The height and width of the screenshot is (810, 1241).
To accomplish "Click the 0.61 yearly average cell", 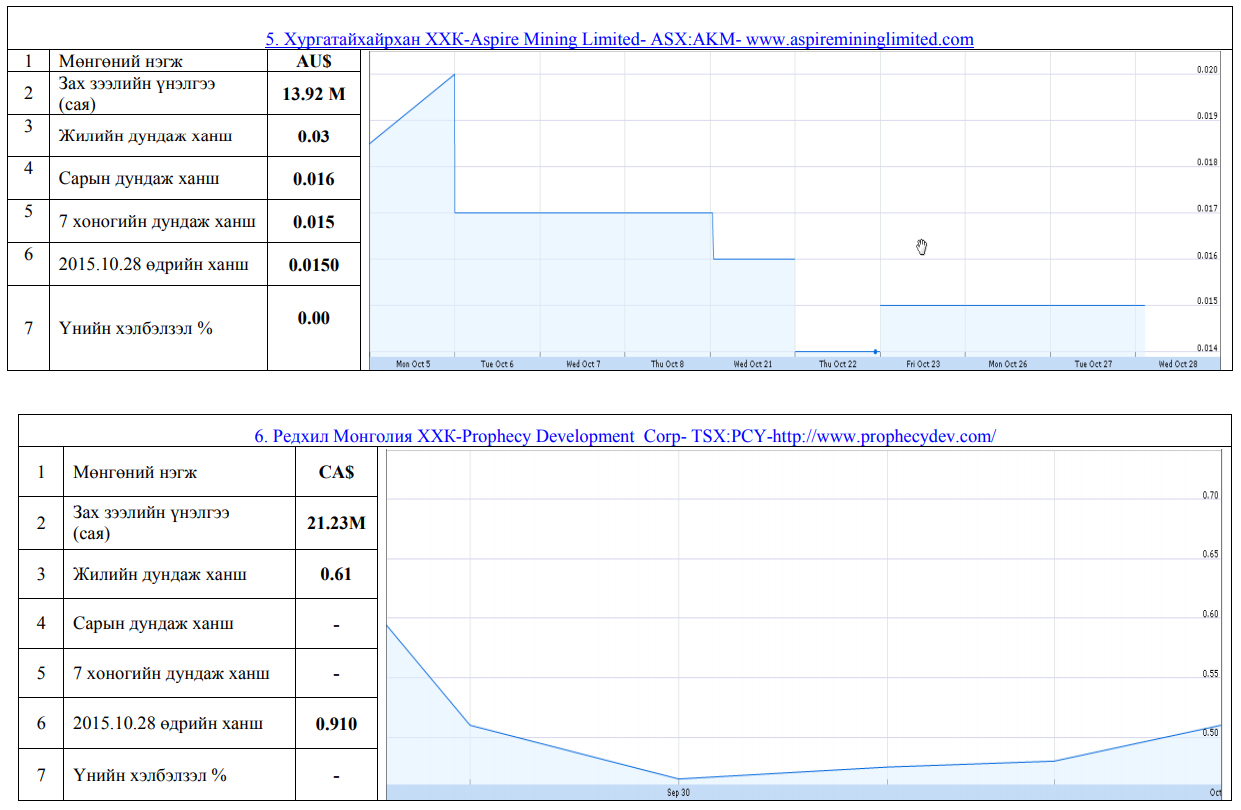I will point(336,574).
